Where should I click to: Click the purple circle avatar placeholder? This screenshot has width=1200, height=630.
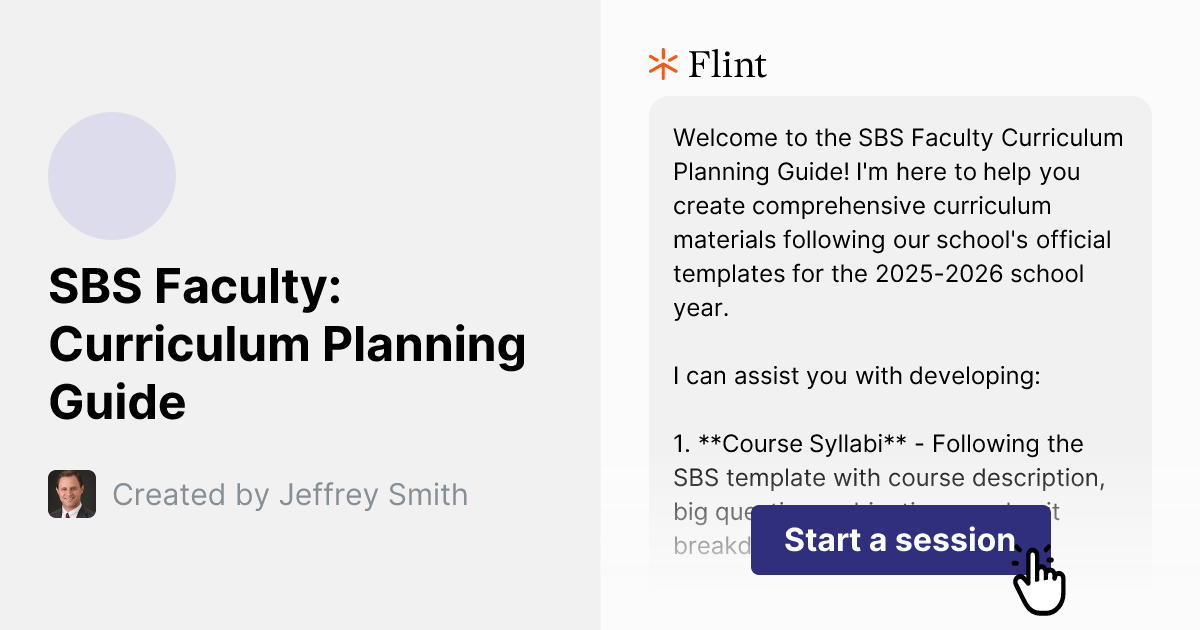112,176
